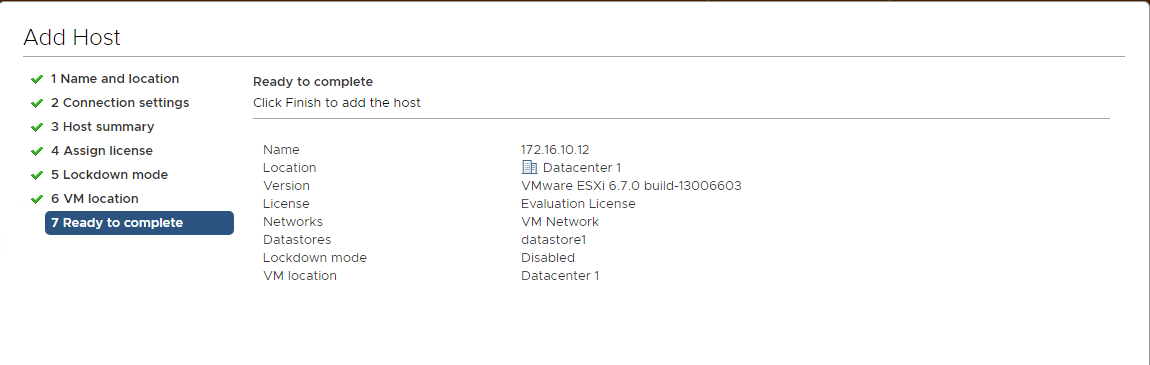Click the checkmark beside Connection settings
This screenshot has height=365, width=1150.
click(37, 103)
